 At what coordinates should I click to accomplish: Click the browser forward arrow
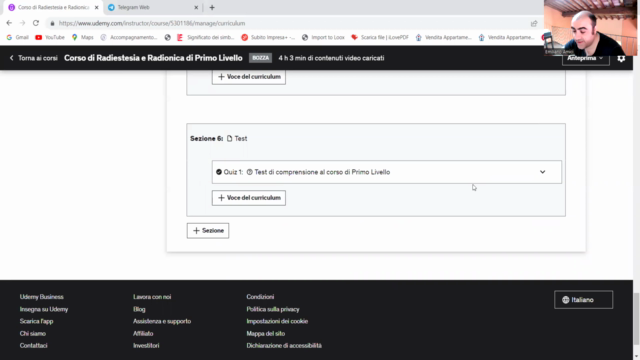(x=22, y=23)
